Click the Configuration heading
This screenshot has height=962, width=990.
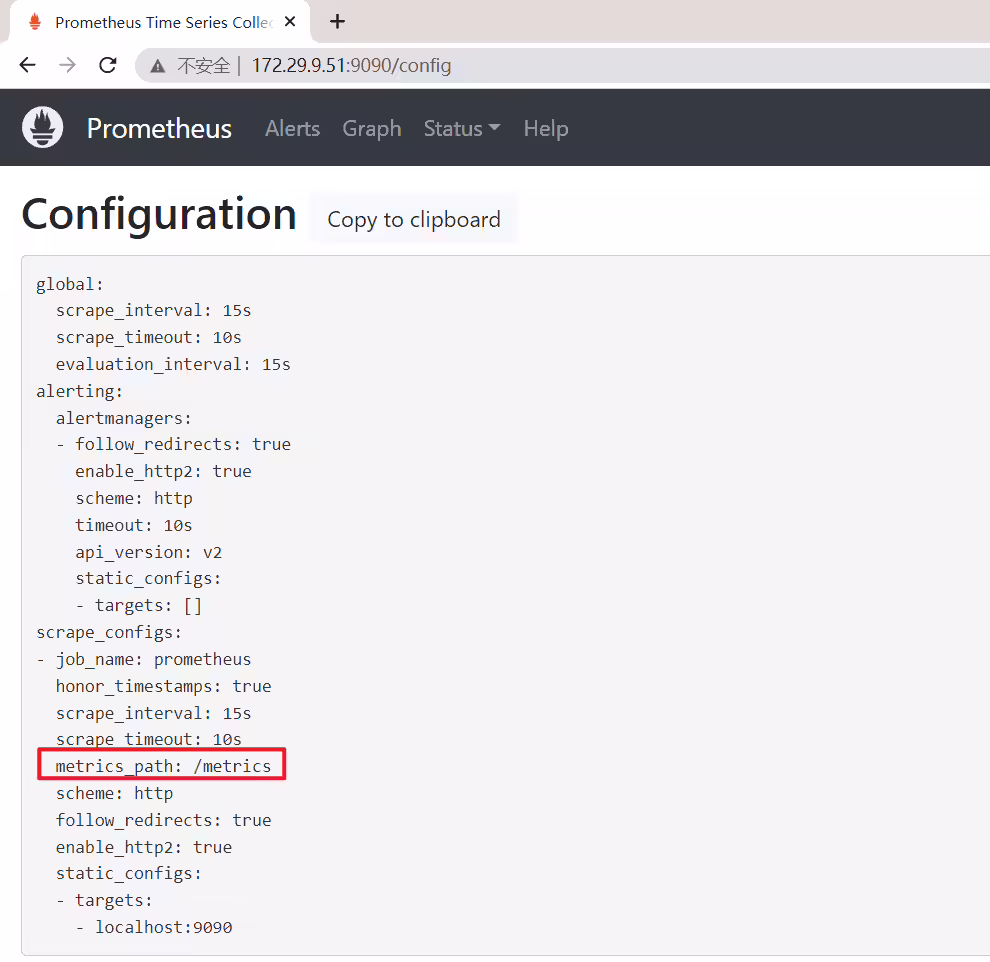pos(159,214)
